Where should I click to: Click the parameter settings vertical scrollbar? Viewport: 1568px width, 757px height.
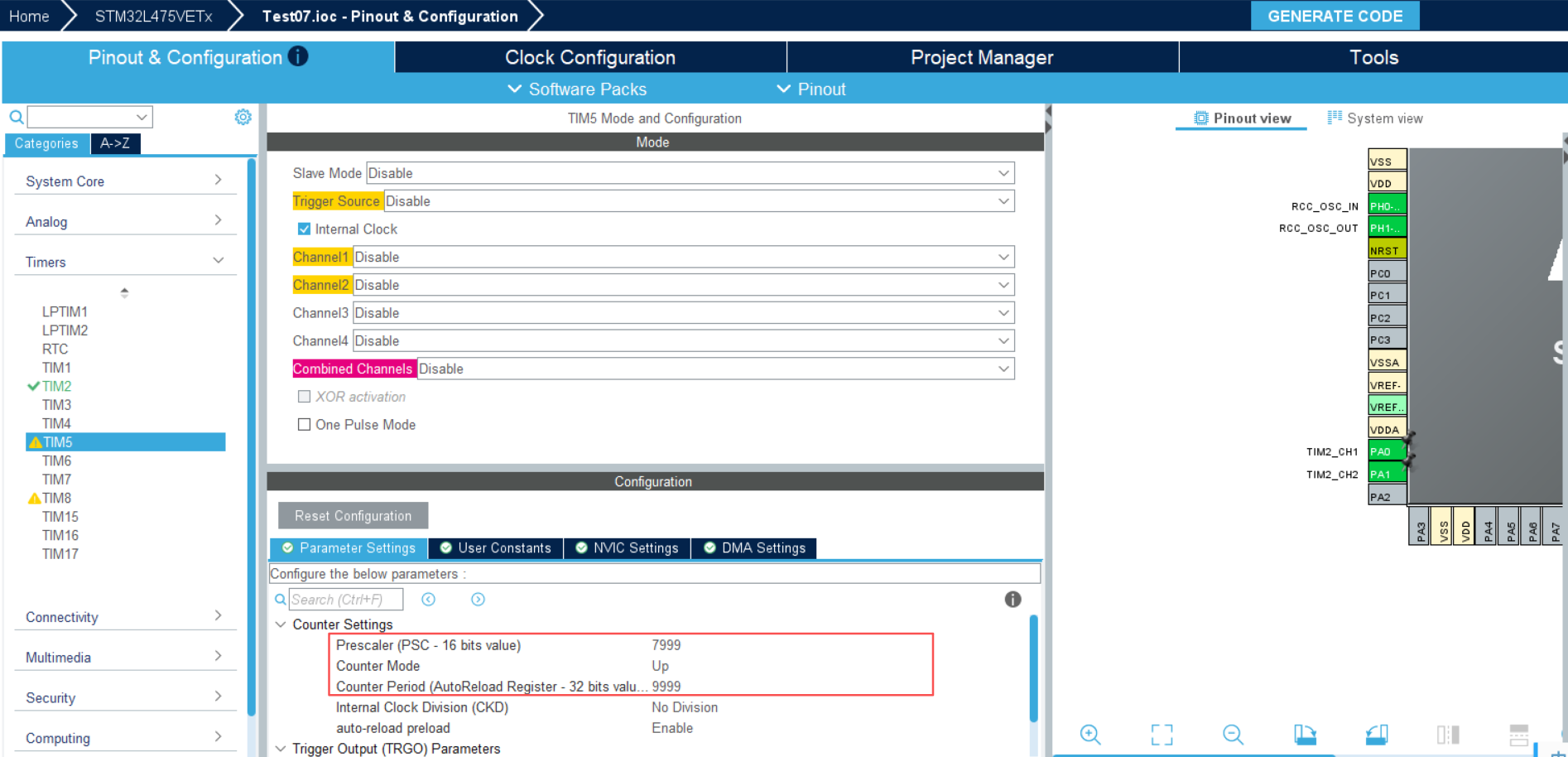coord(1033,668)
